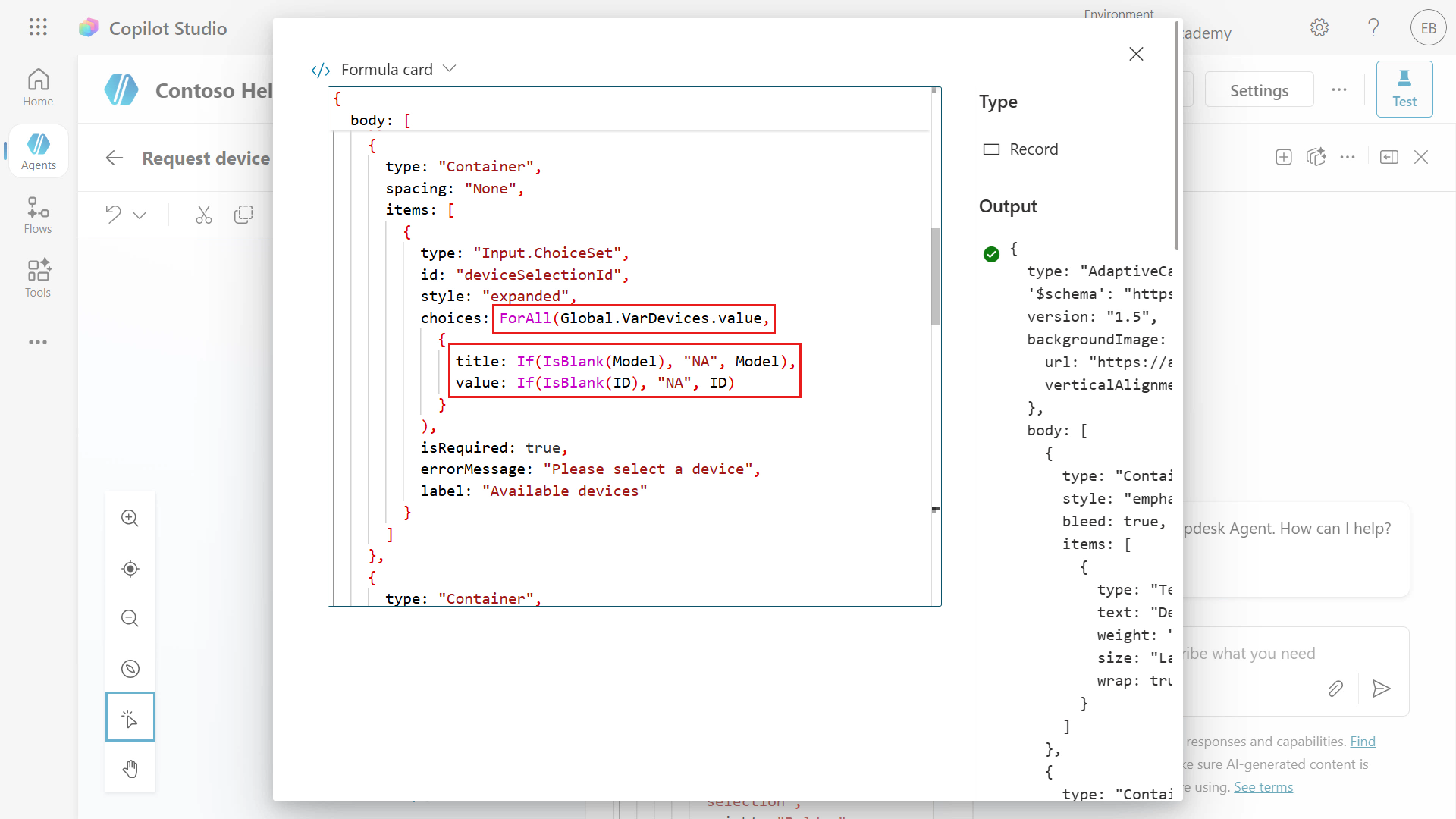Screen dimensions: 1456x819
Task: Click the send message arrow icon
Action: (1381, 689)
